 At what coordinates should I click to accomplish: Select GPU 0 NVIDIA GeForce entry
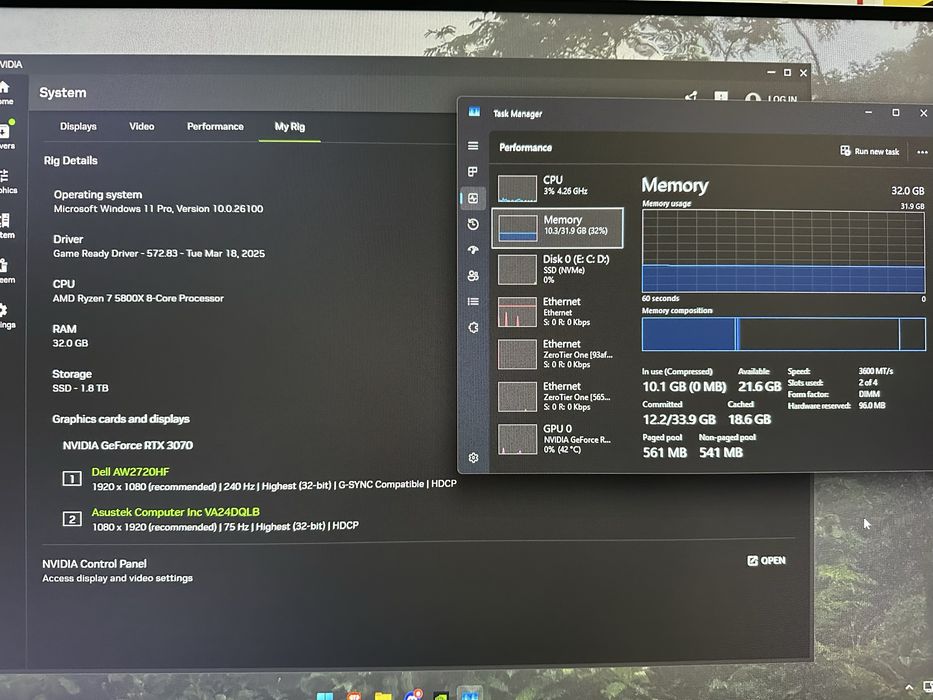click(x=558, y=439)
